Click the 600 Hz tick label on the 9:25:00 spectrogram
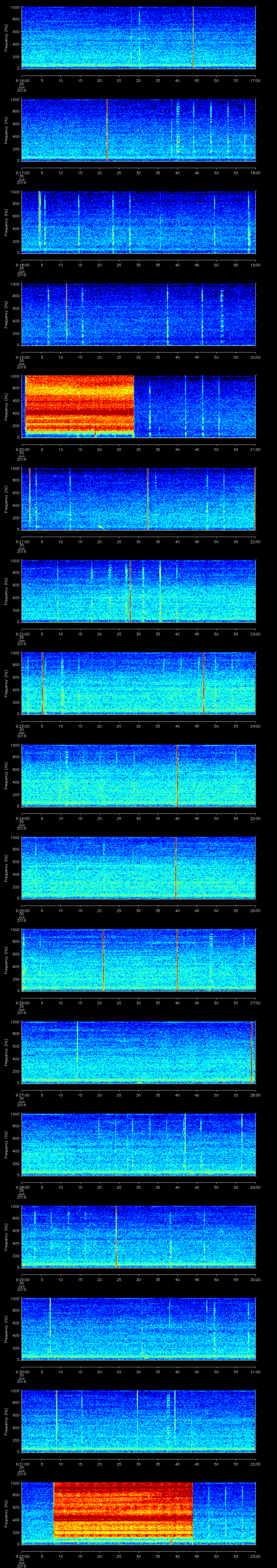The height and width of the screenshot is (1568, 277). 16,862
